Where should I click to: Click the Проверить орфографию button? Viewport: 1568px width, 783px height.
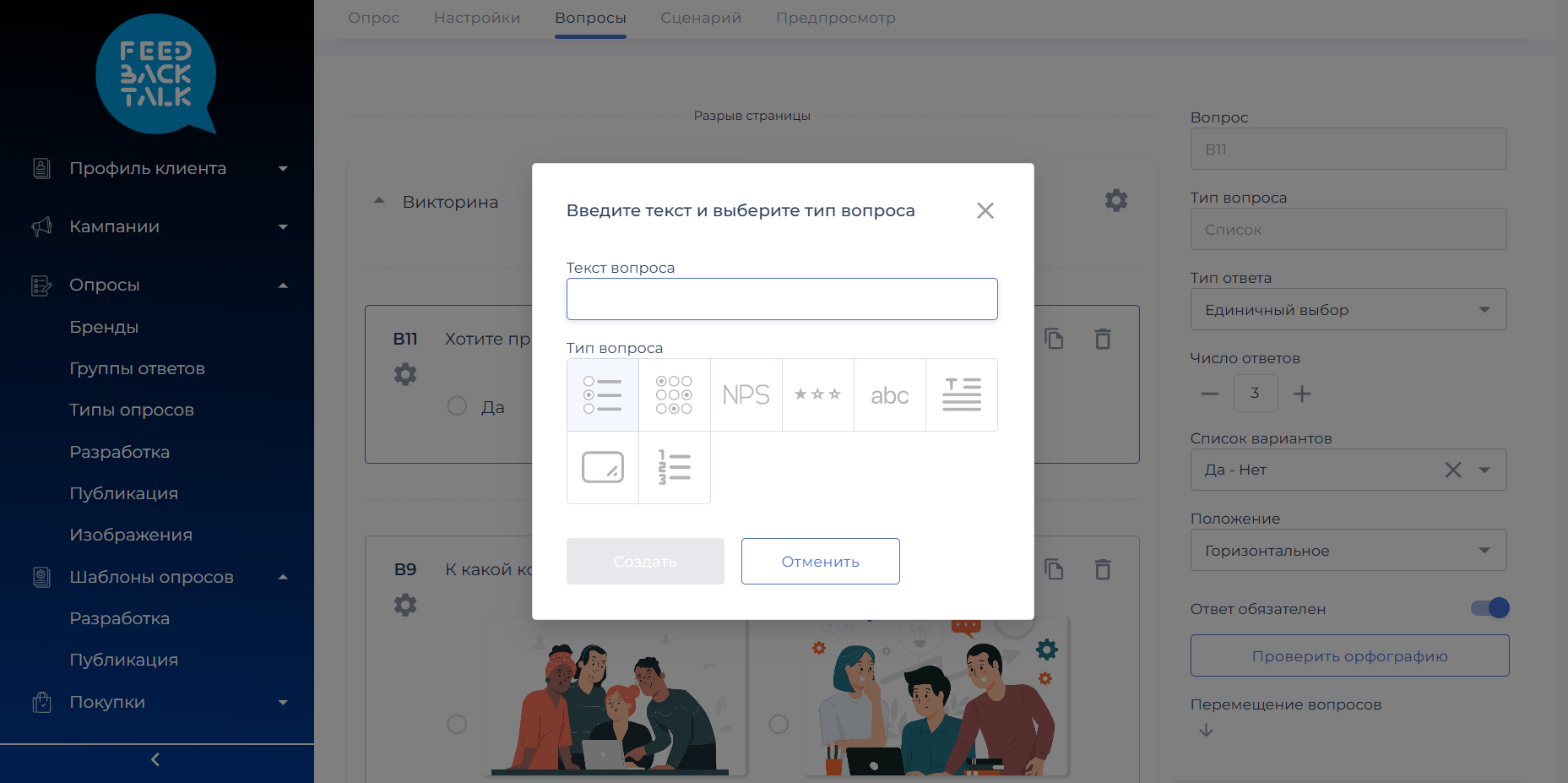[x=1348, y=655]
